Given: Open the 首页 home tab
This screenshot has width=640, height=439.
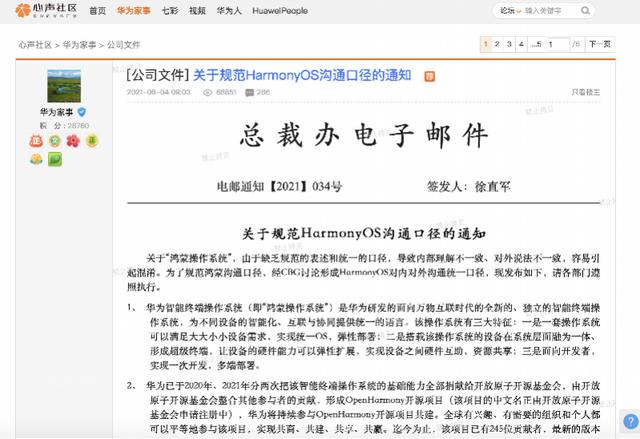Looking at the screenshot, I should pos(98,11).
